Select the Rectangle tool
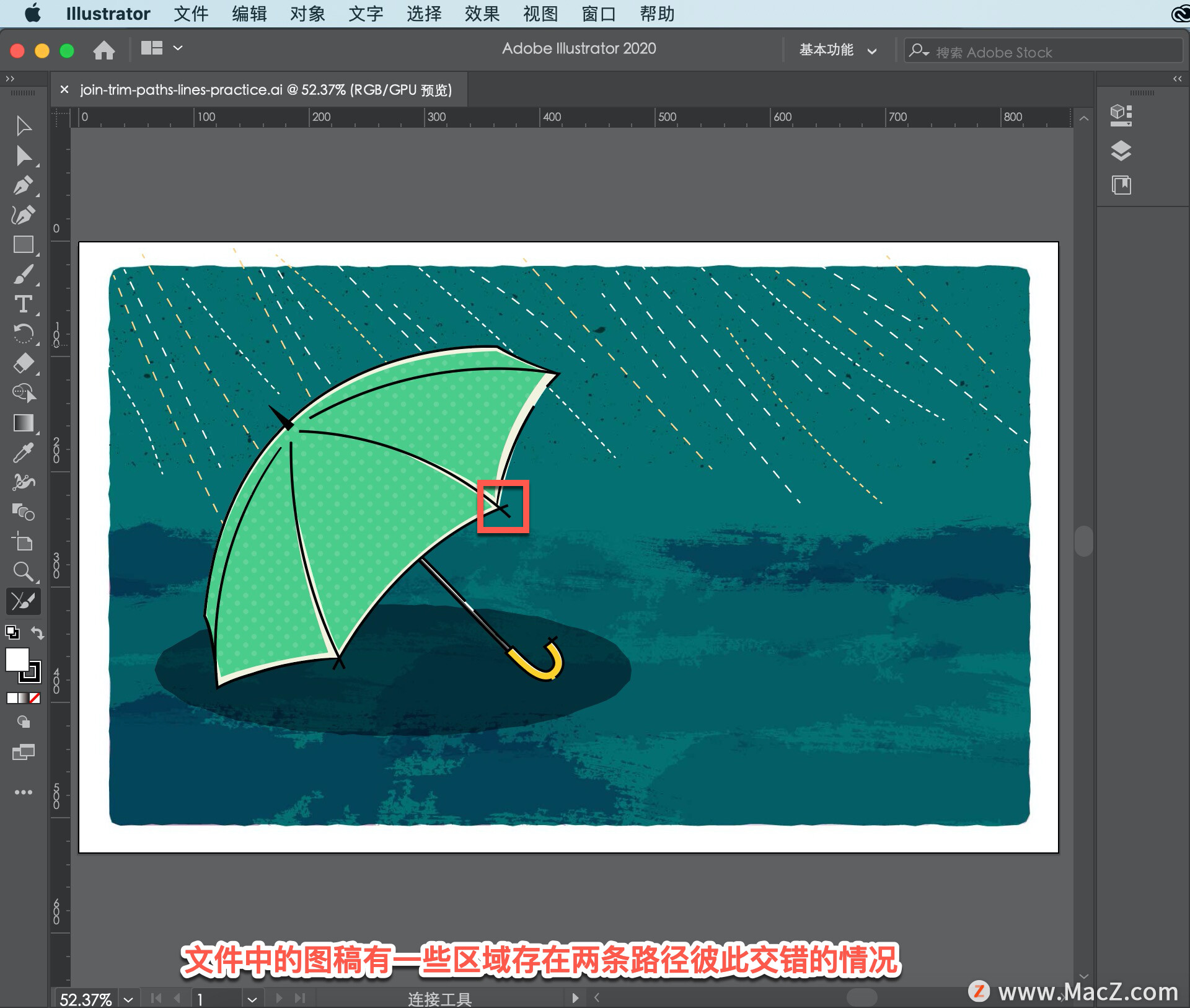The image size is (1190, 1008). coord(24,245)
